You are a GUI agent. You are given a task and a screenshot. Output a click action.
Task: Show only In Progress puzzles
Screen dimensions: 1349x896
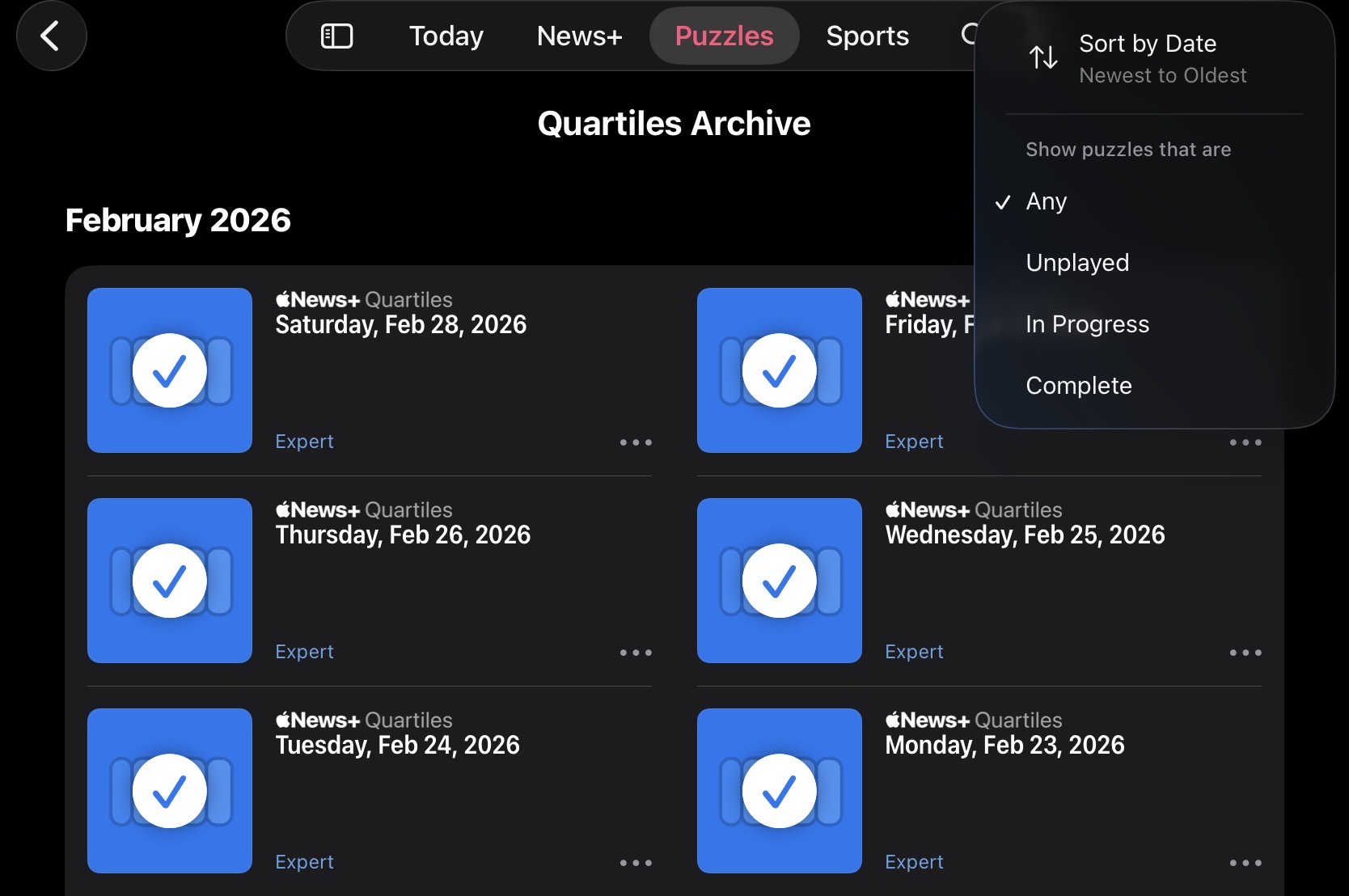pos(1087,324)
